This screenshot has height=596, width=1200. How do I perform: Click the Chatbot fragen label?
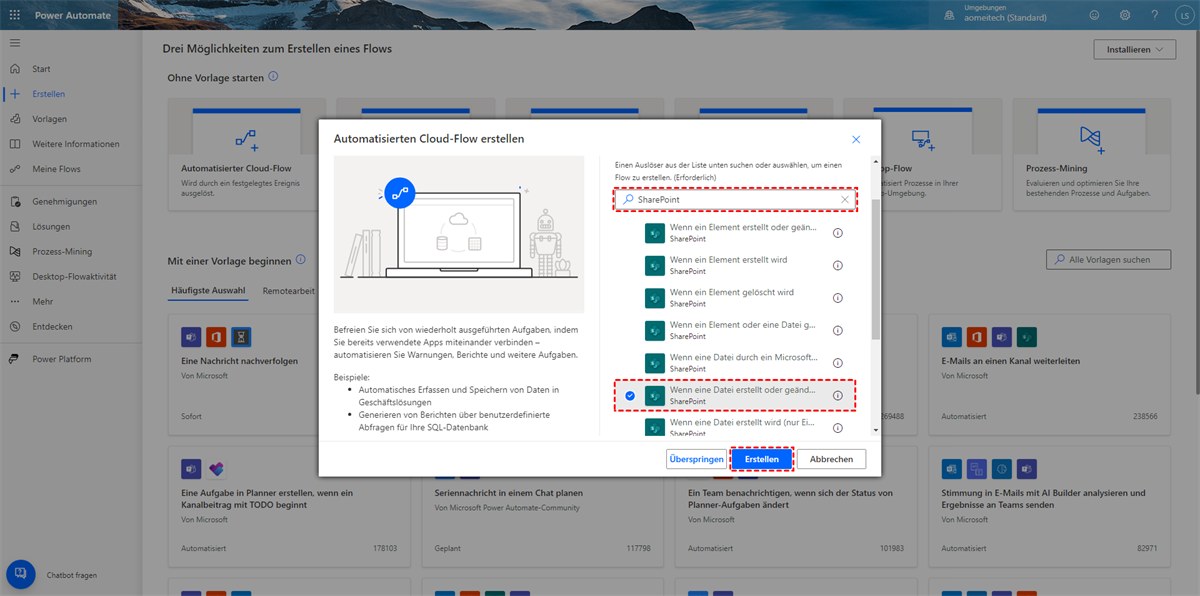72,575
